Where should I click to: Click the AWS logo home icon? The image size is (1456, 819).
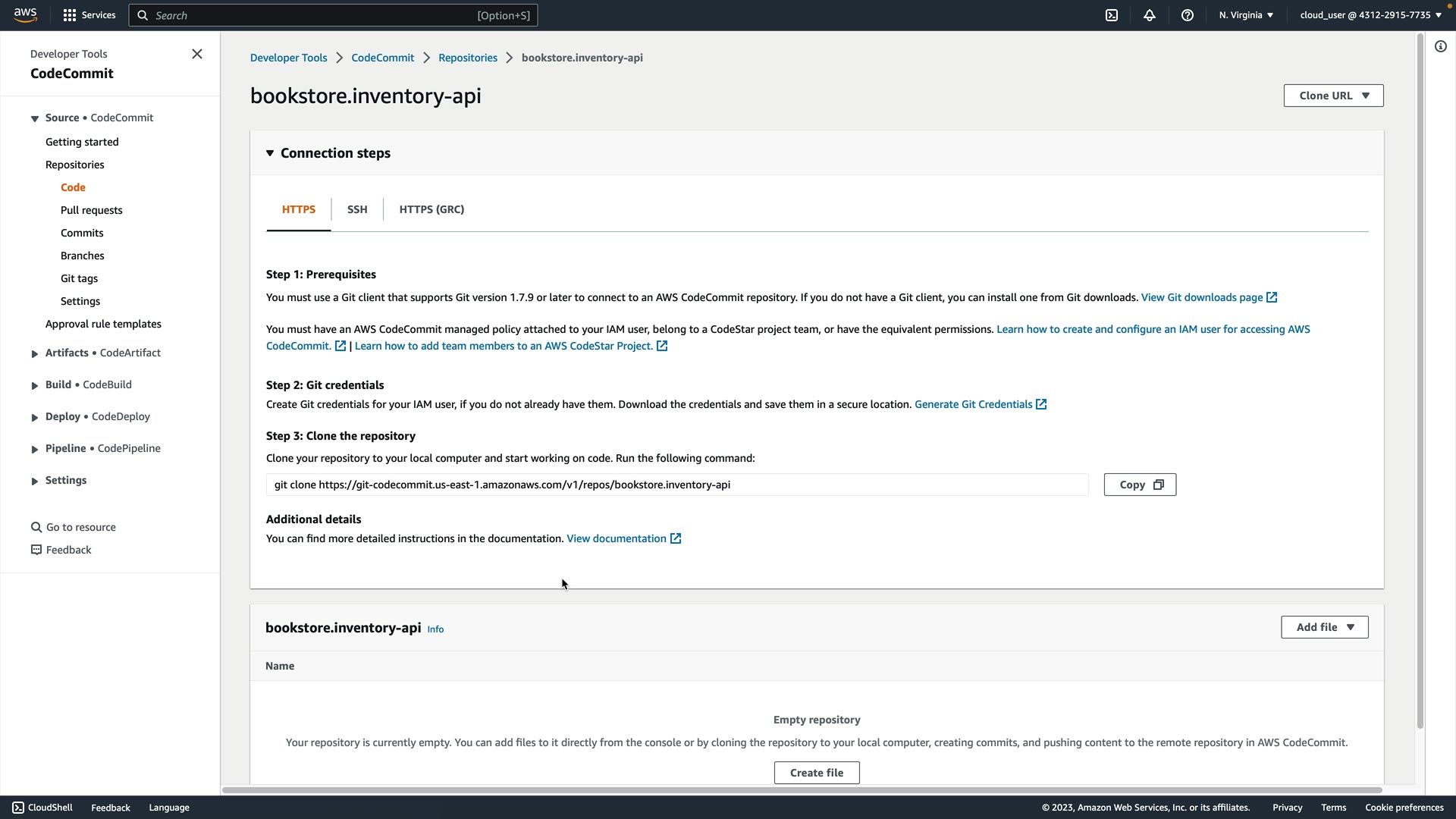(x=25, y=15)
